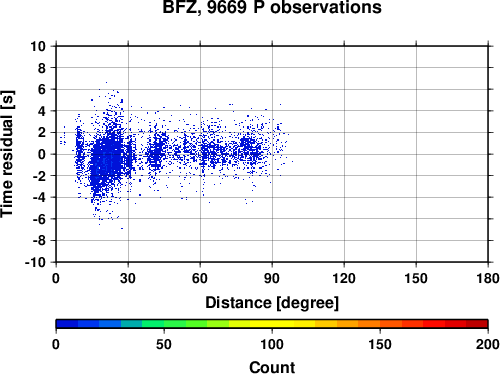Image resolution: width=500 pixels, height=374 pixels.
Task: Click the y-axis tick label "4"
Action: (42, 111)
